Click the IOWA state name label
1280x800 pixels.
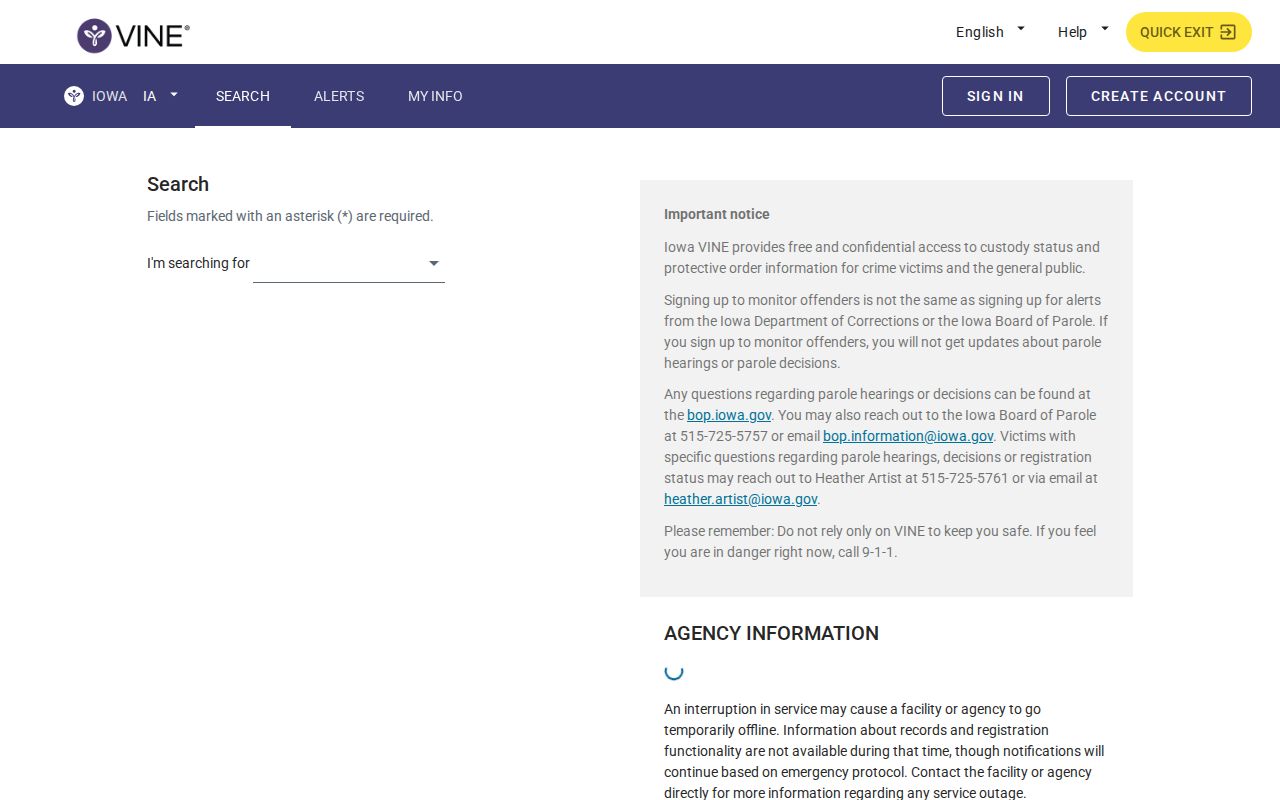[110, 96]
